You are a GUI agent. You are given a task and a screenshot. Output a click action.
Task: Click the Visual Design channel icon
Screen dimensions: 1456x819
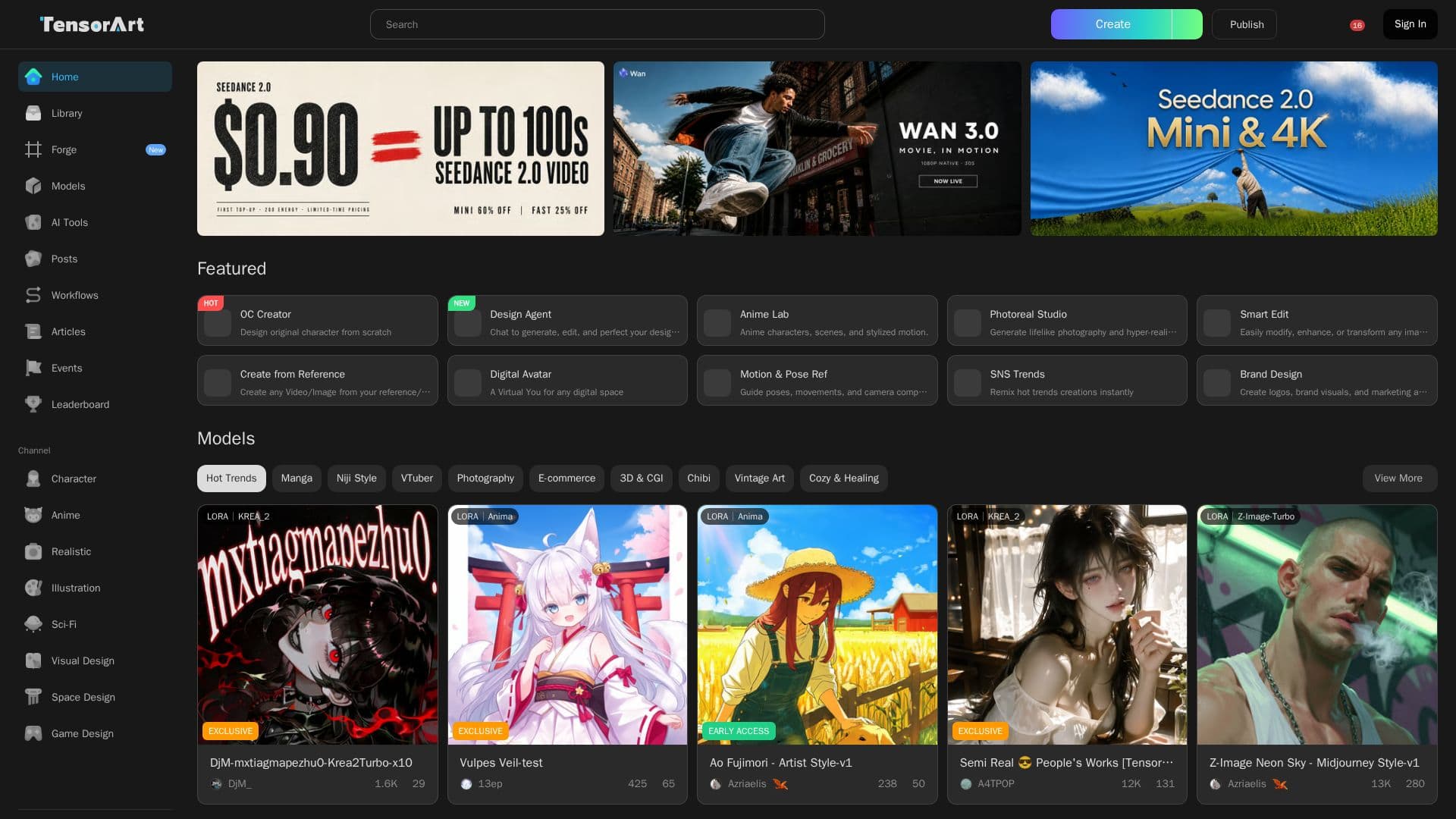coord(33,661)
